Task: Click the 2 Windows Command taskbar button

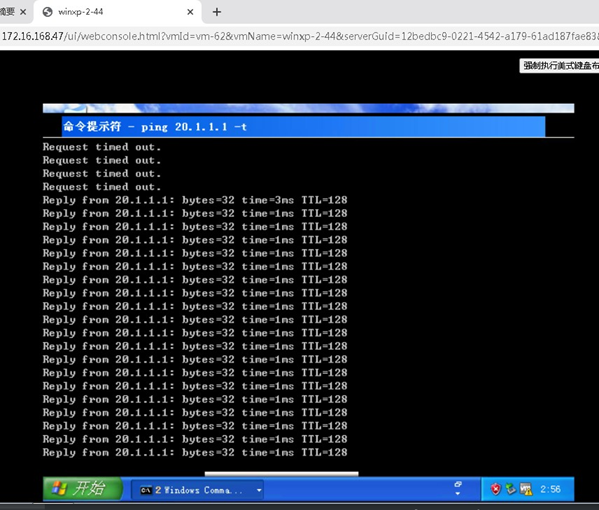Action: pyautogui.click(x=197, y=490)
